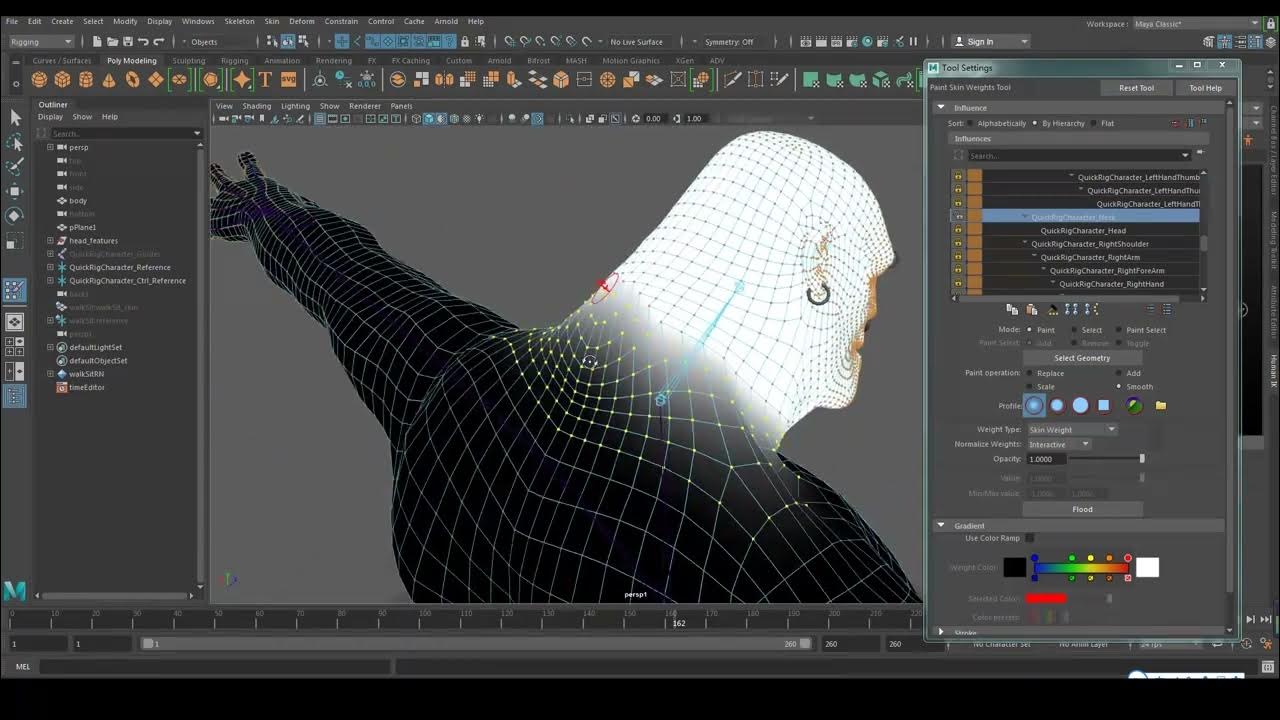Open the Rigging menu set dropdown
The width and height of the screenshot is (1280, 720).
point(40,41)
